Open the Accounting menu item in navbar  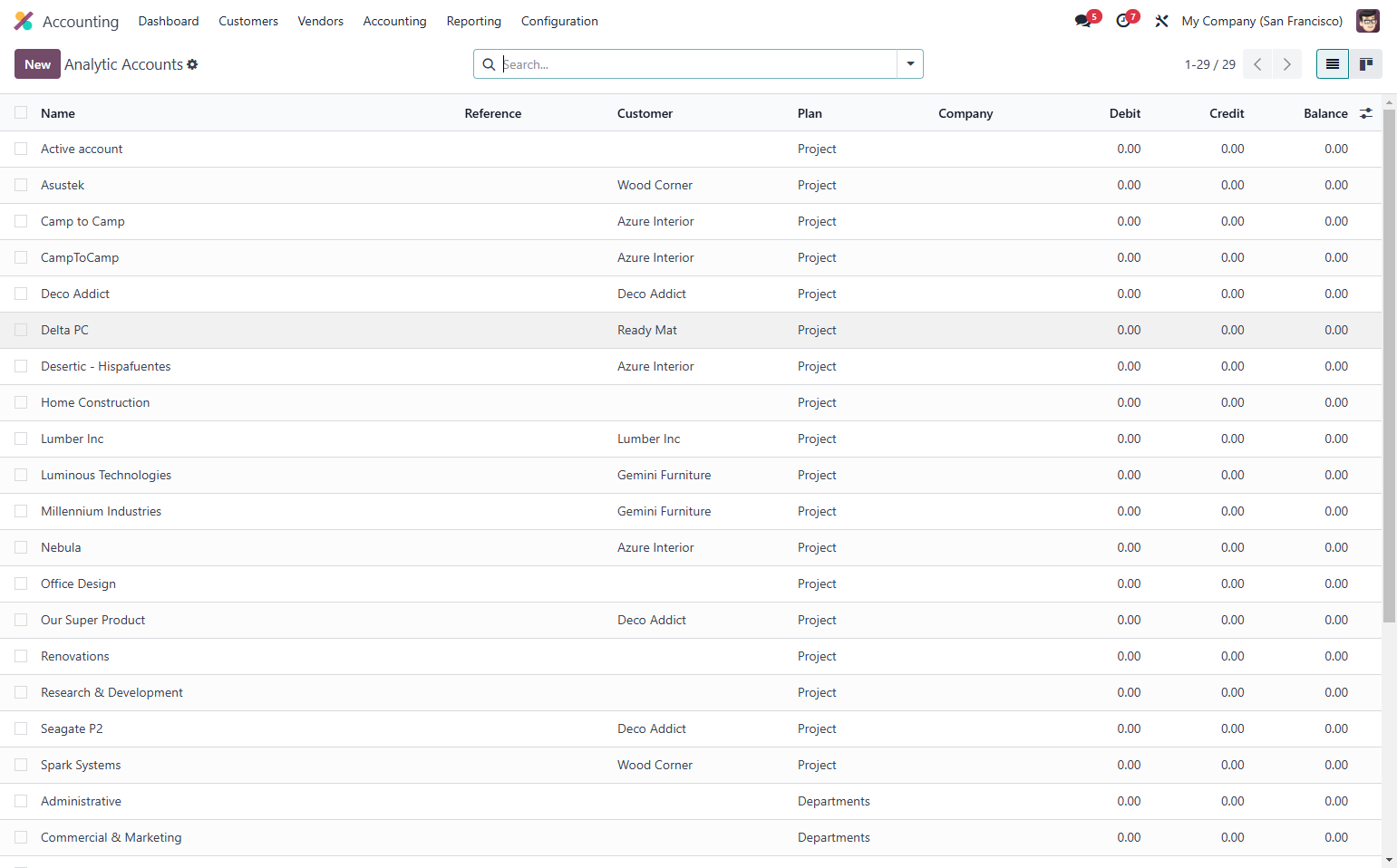394,21
